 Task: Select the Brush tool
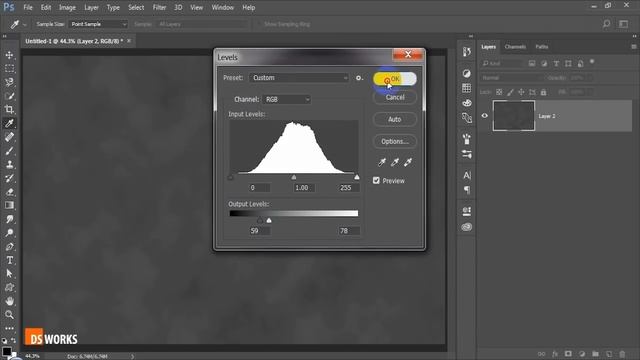click(9, 151)
